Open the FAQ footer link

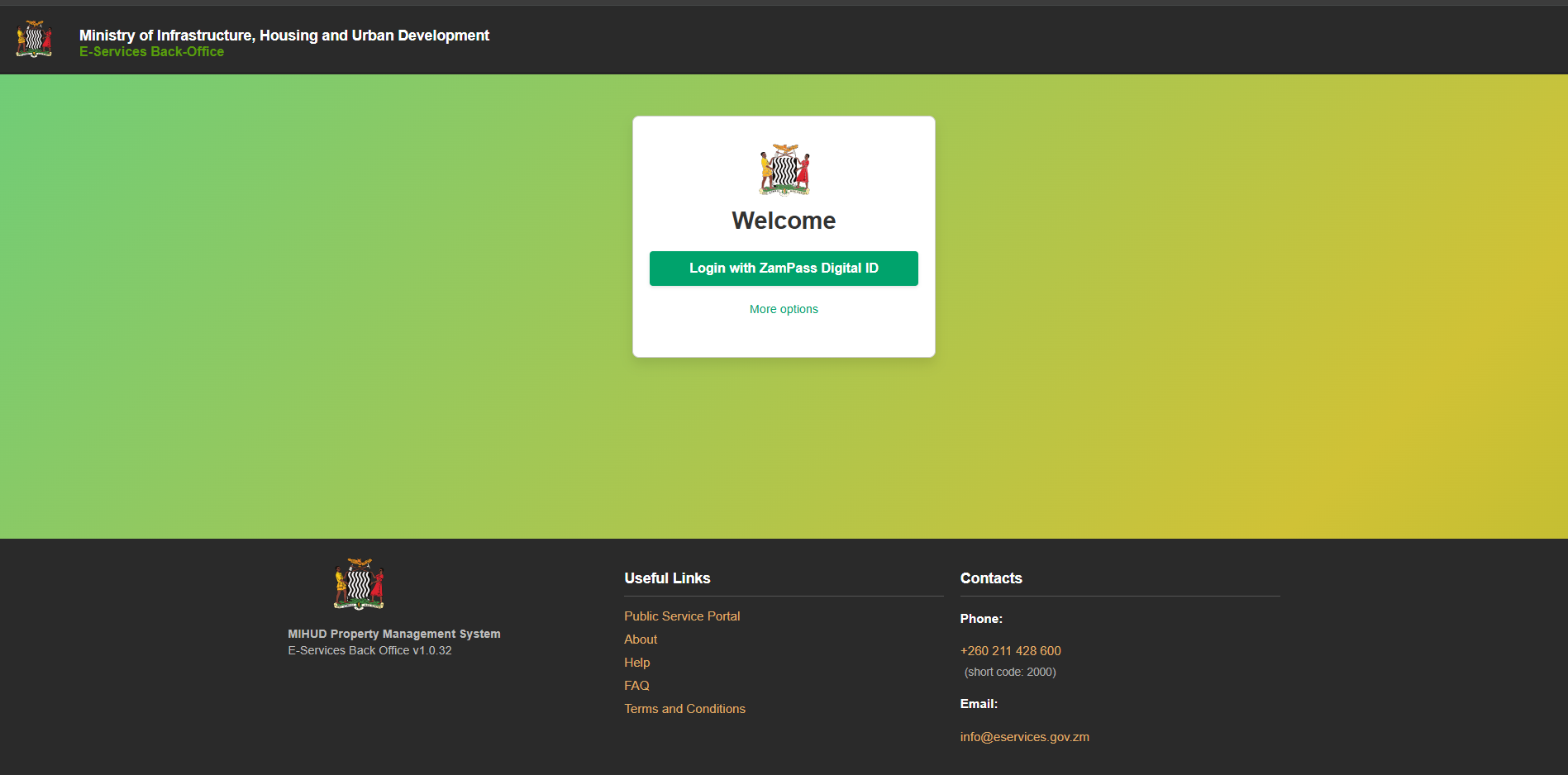636,686
